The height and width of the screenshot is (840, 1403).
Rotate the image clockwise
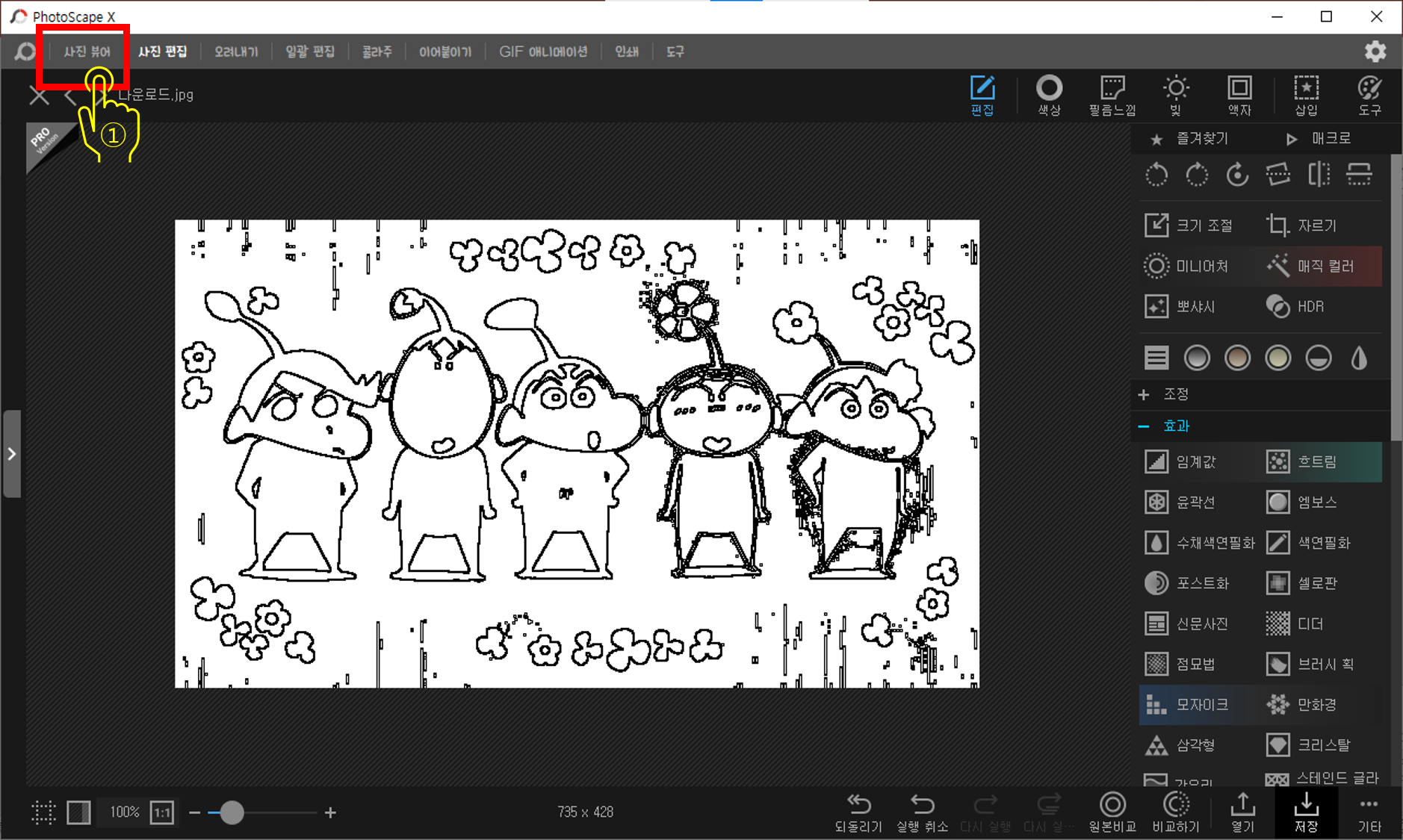[1197, 175]
